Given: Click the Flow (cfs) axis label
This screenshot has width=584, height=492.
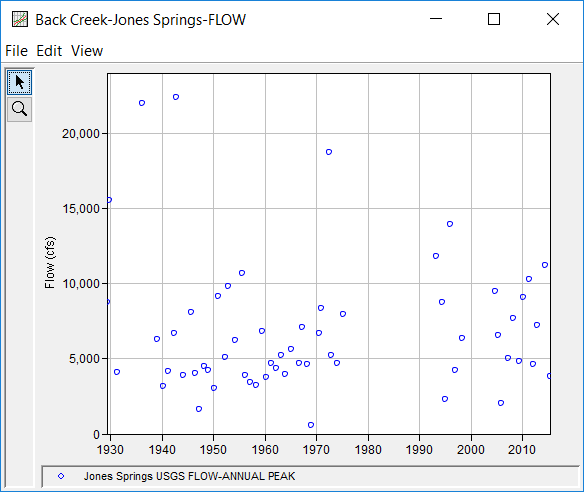Looking at the screenshot, I should pyautogui.click(x=50, y=262).
